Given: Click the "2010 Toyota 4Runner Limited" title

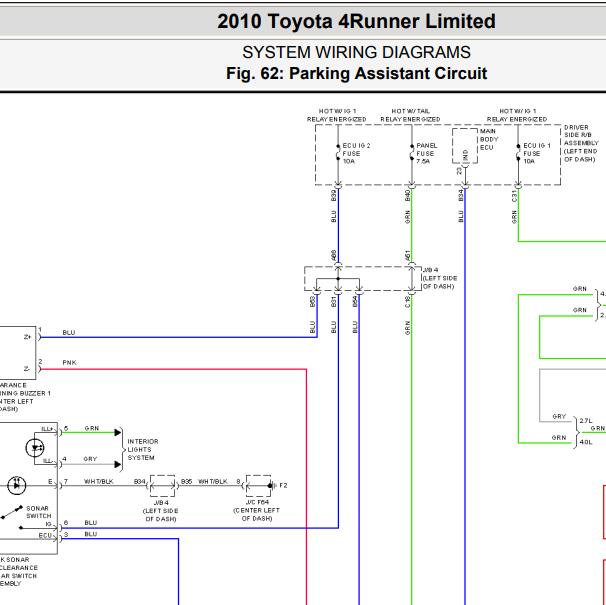Looking at the screenshot, I should [x=356, y=21].
